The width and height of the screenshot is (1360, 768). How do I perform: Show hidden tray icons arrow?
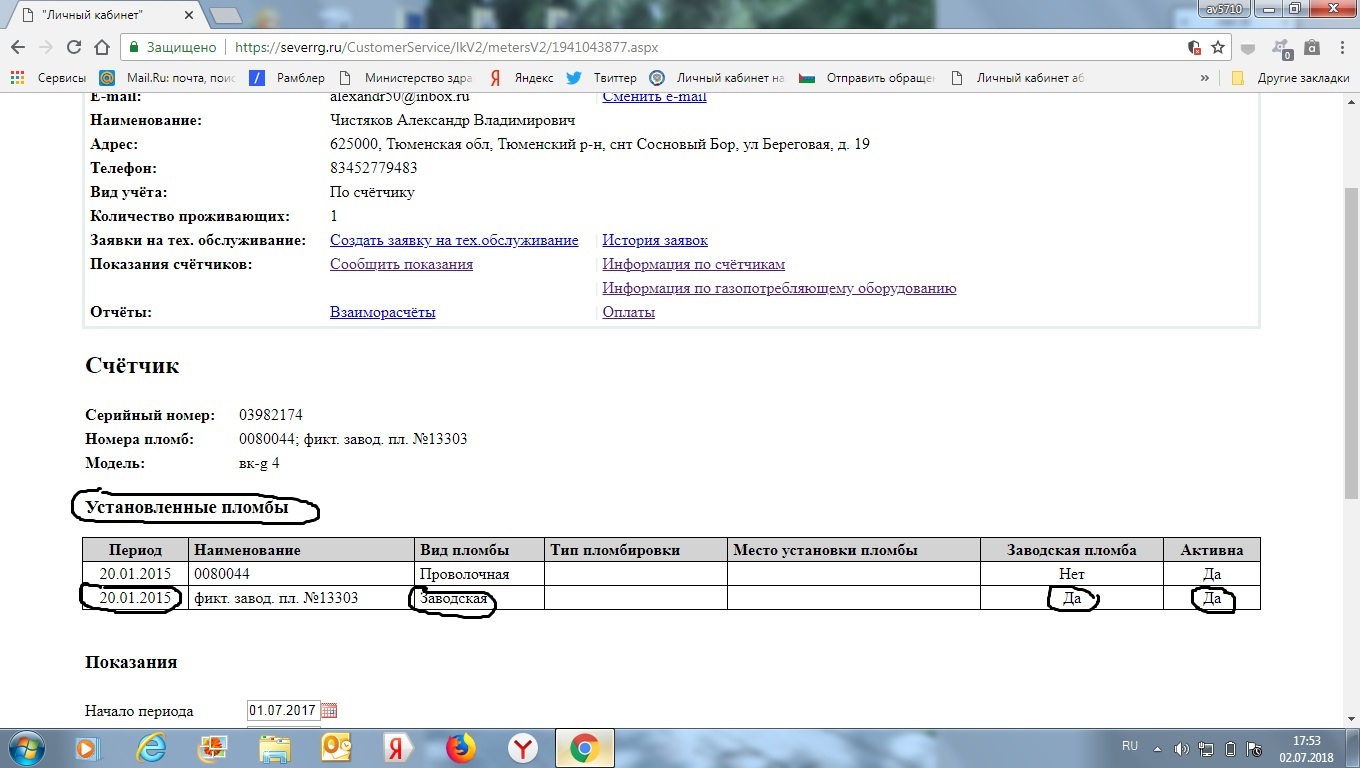1158,748
